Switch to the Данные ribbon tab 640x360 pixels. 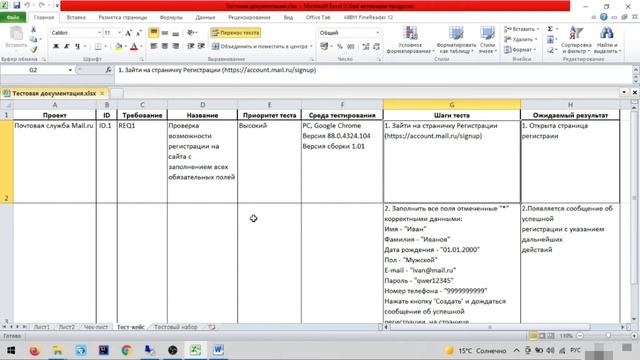(x=205, y=18)
